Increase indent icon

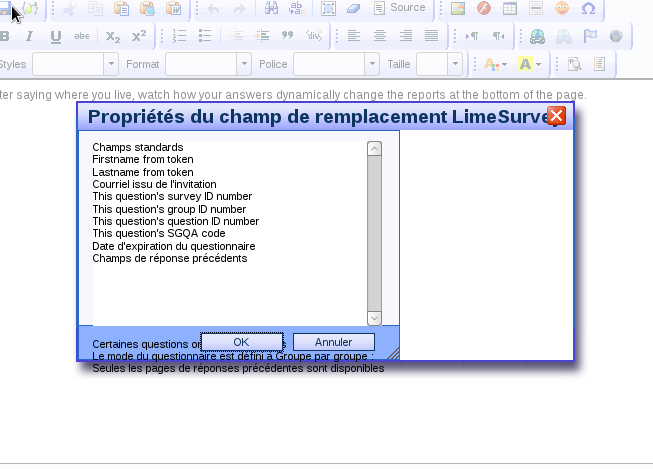(x=262, y=36)
